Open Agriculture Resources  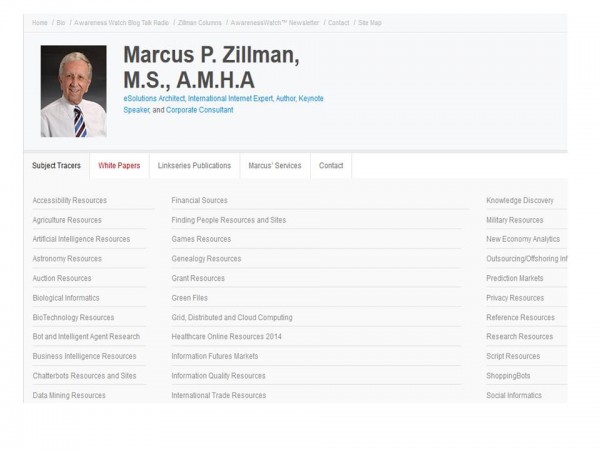coord(67,220)
